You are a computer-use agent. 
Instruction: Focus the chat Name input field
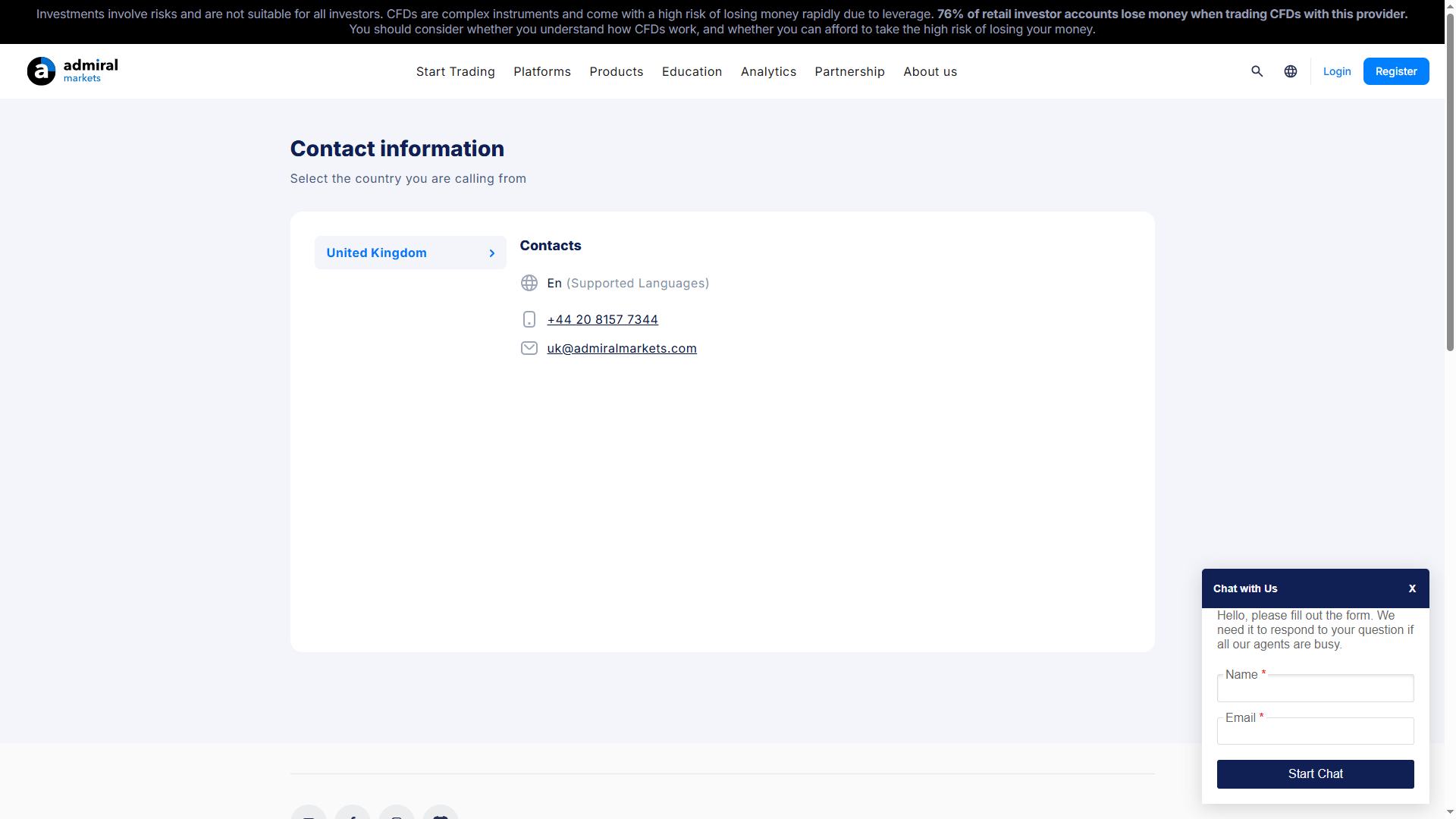click(x=1315, y=689)
